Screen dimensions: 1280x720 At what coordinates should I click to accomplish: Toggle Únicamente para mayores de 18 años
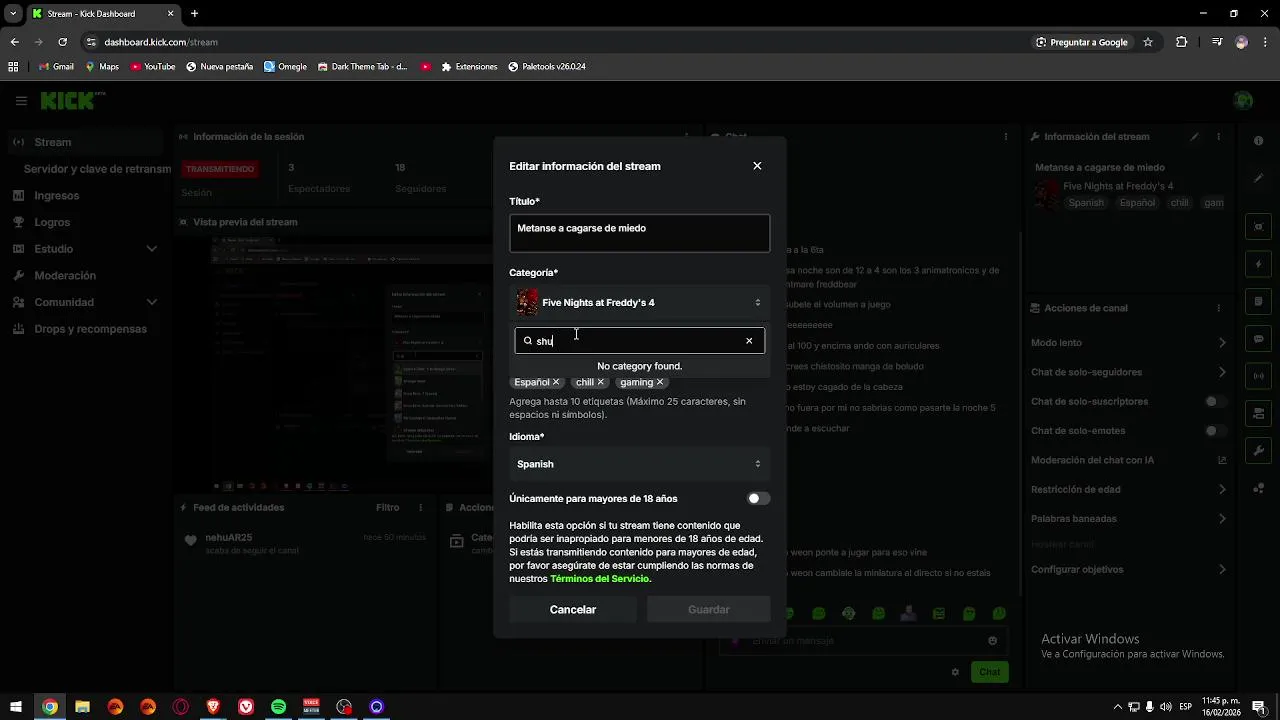coord(758,498)
